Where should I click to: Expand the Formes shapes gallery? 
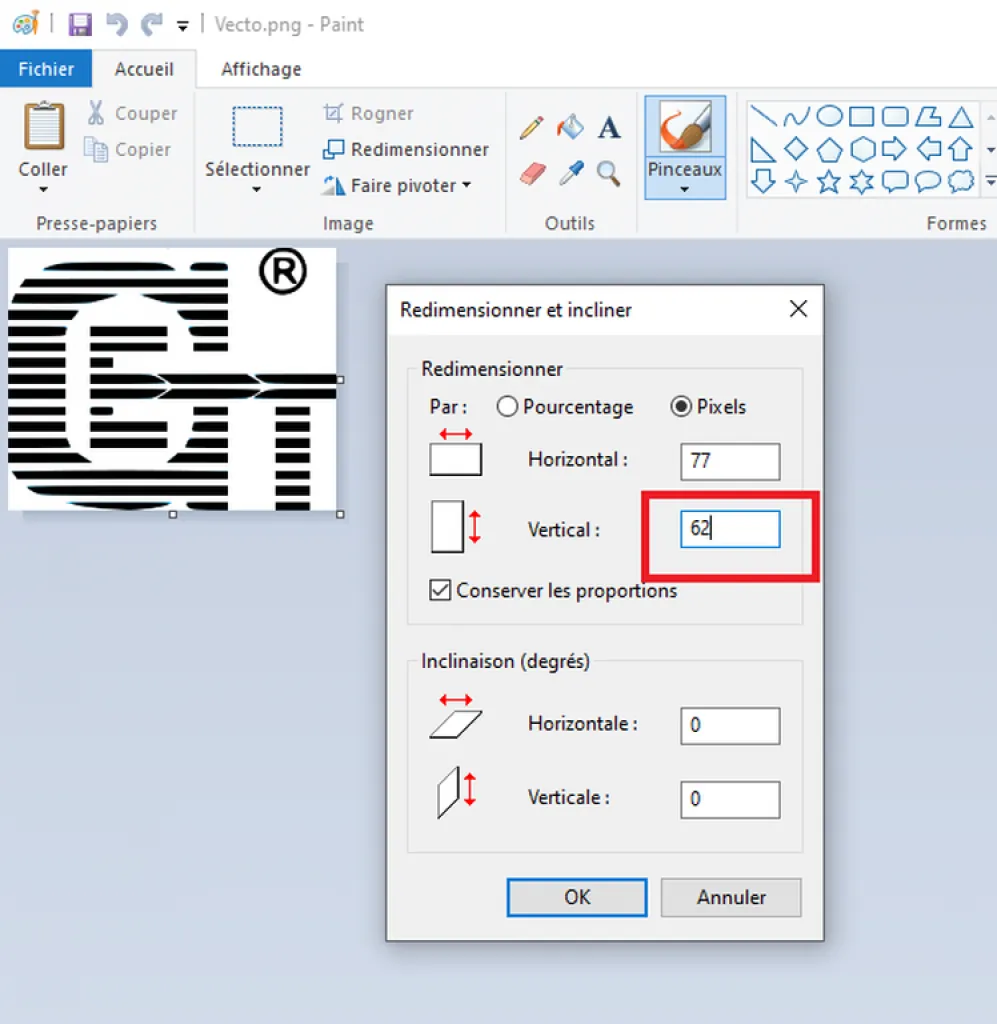coord(990,181)
